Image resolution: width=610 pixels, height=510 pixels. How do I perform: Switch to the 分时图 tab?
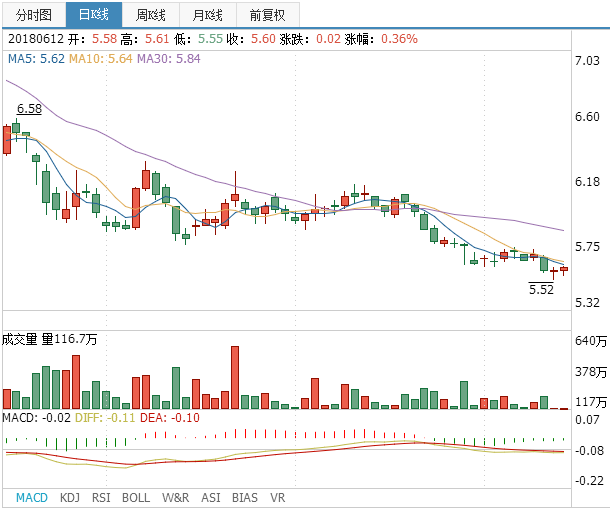pos(34,15)
